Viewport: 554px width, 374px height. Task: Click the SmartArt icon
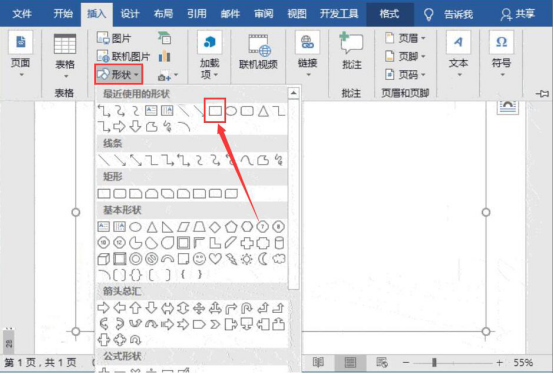click(x=165, y=38)
